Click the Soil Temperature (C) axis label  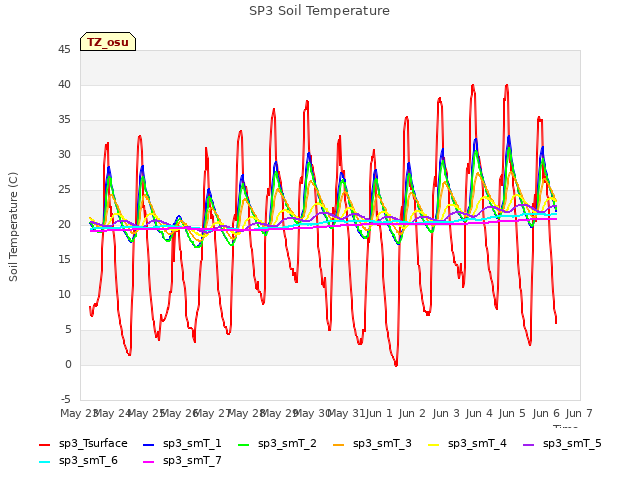click(13, 227)
